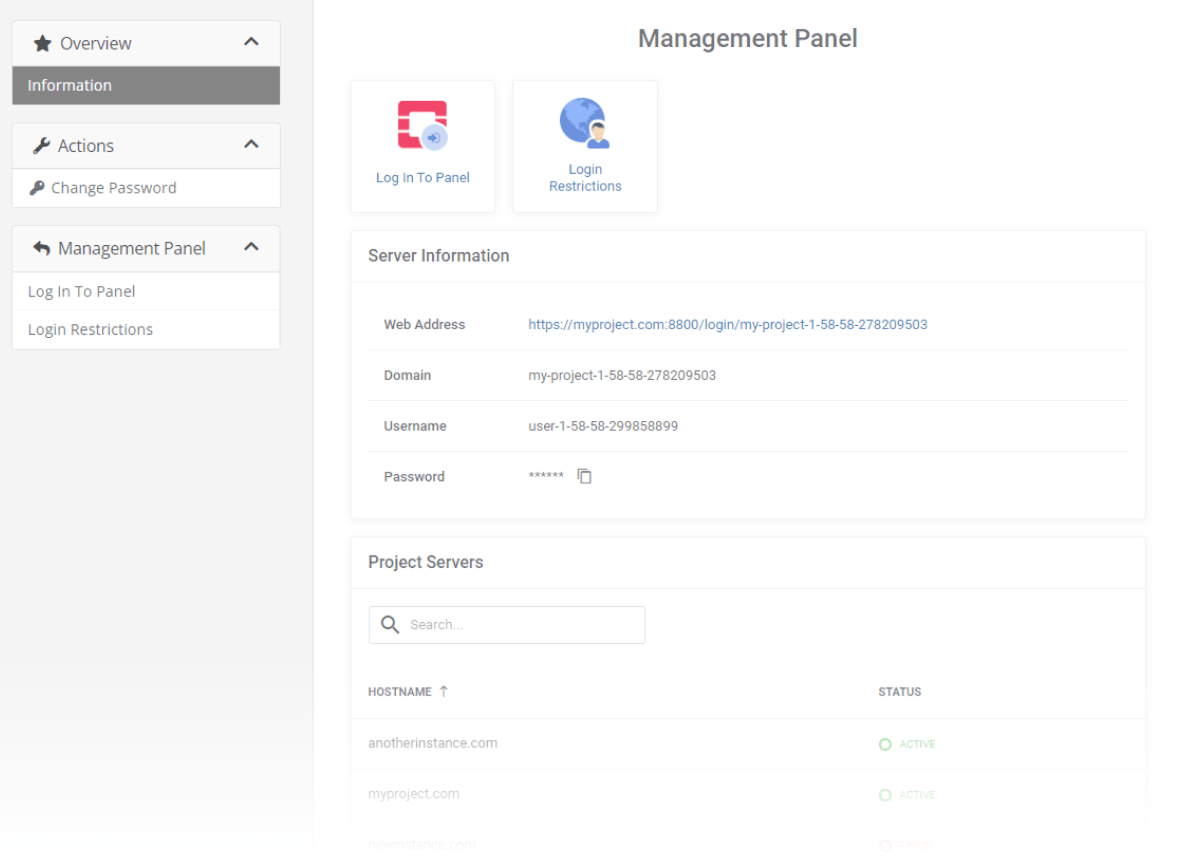Click the ACTIVE status of anotherinstance.com
The image size is (1200, 860).
[x=917, y=744]
